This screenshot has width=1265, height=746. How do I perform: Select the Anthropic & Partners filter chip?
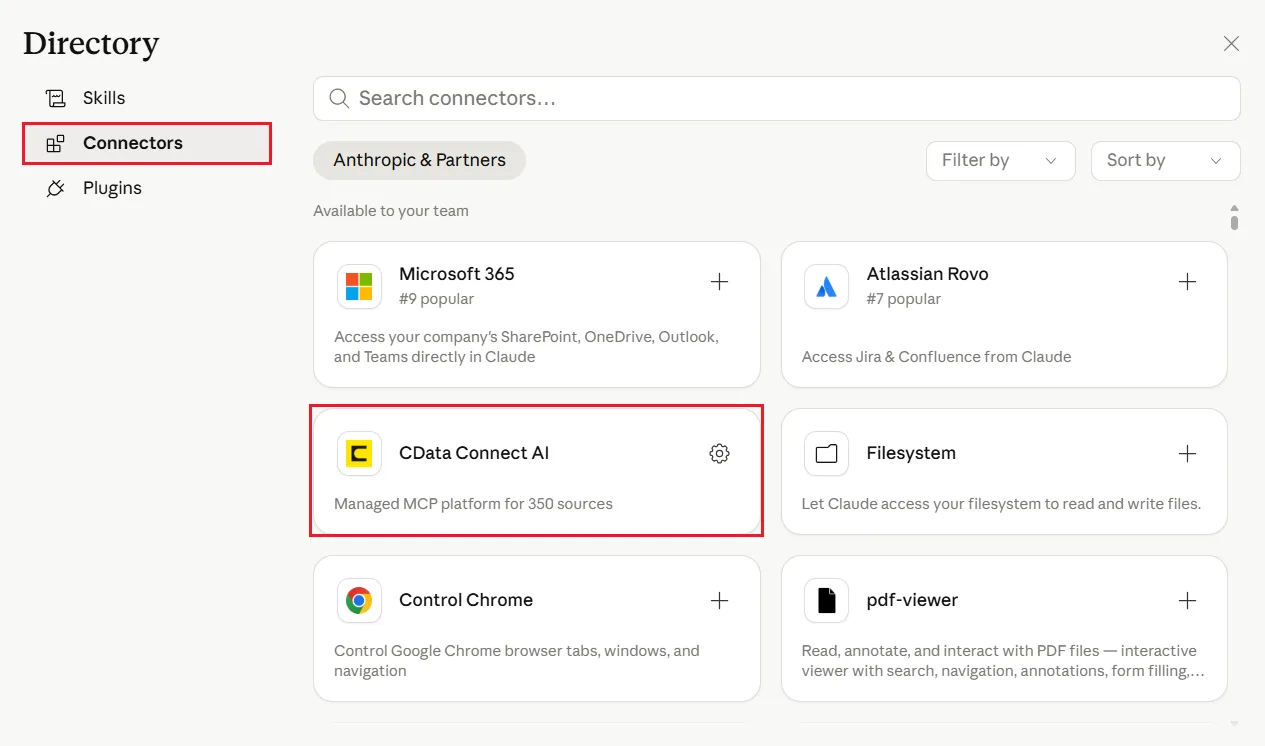tap(419, 160)
